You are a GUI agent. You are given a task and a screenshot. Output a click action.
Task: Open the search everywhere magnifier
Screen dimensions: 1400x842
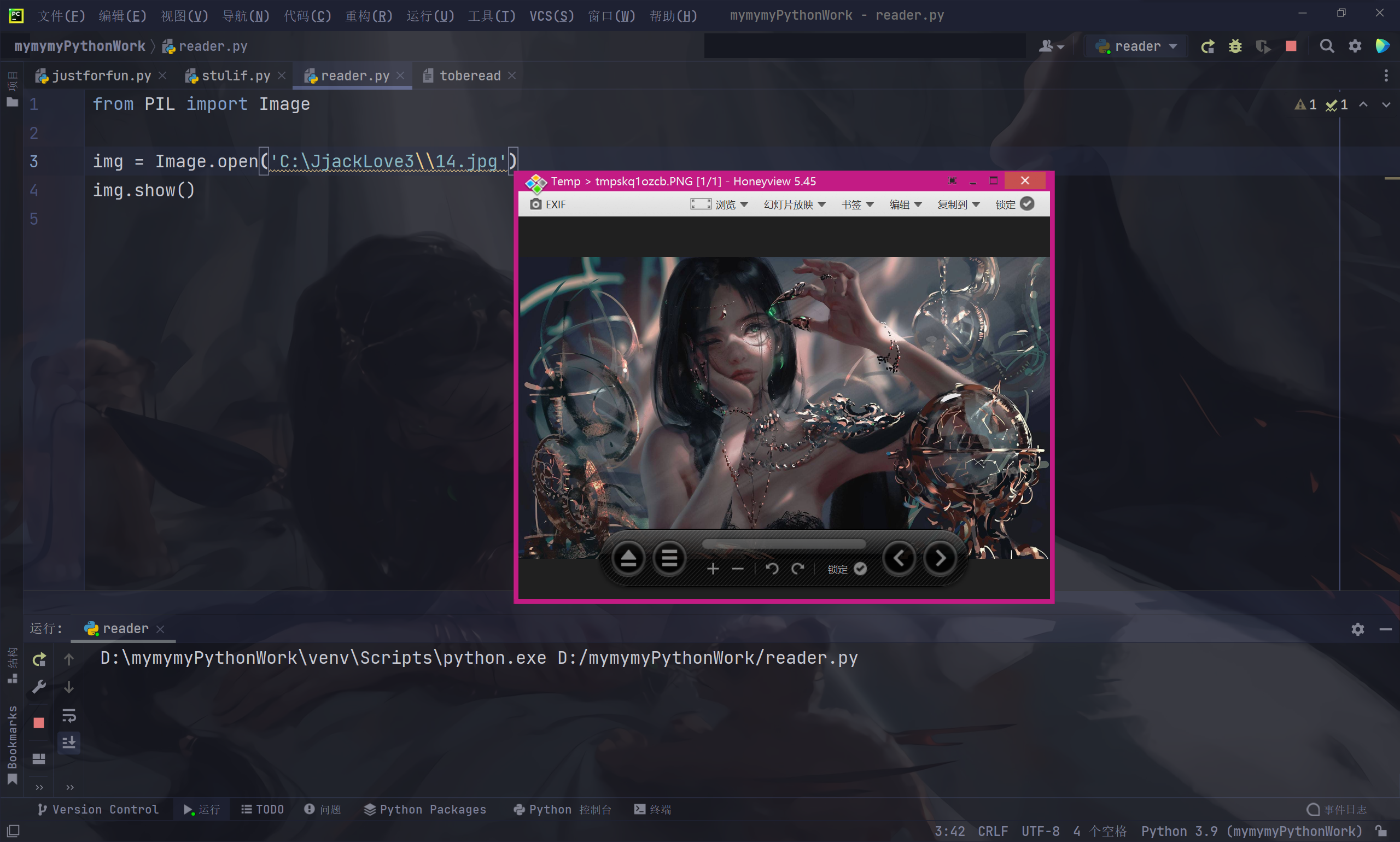(1326, 46)
